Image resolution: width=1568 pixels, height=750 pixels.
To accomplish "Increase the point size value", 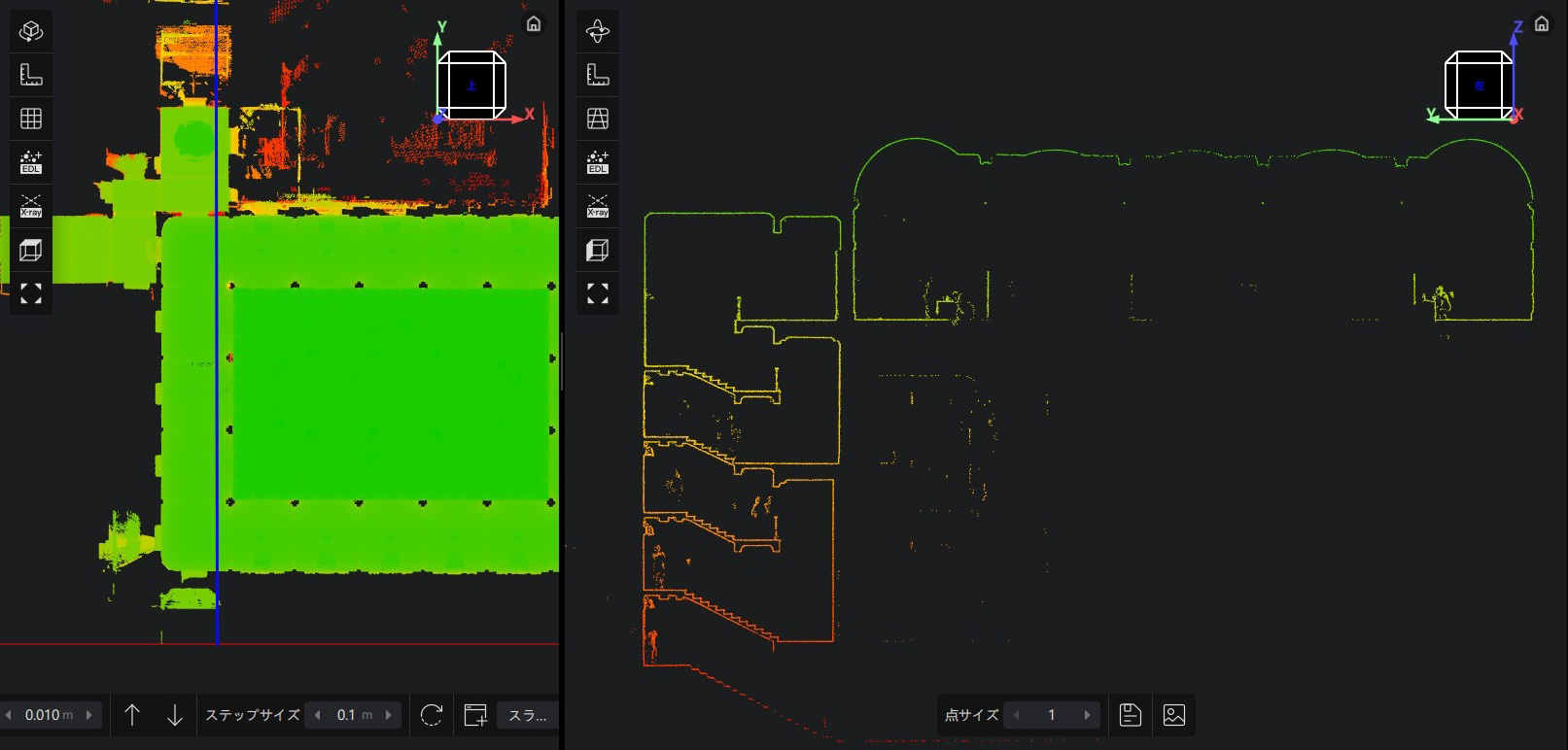I will 1087,715.
